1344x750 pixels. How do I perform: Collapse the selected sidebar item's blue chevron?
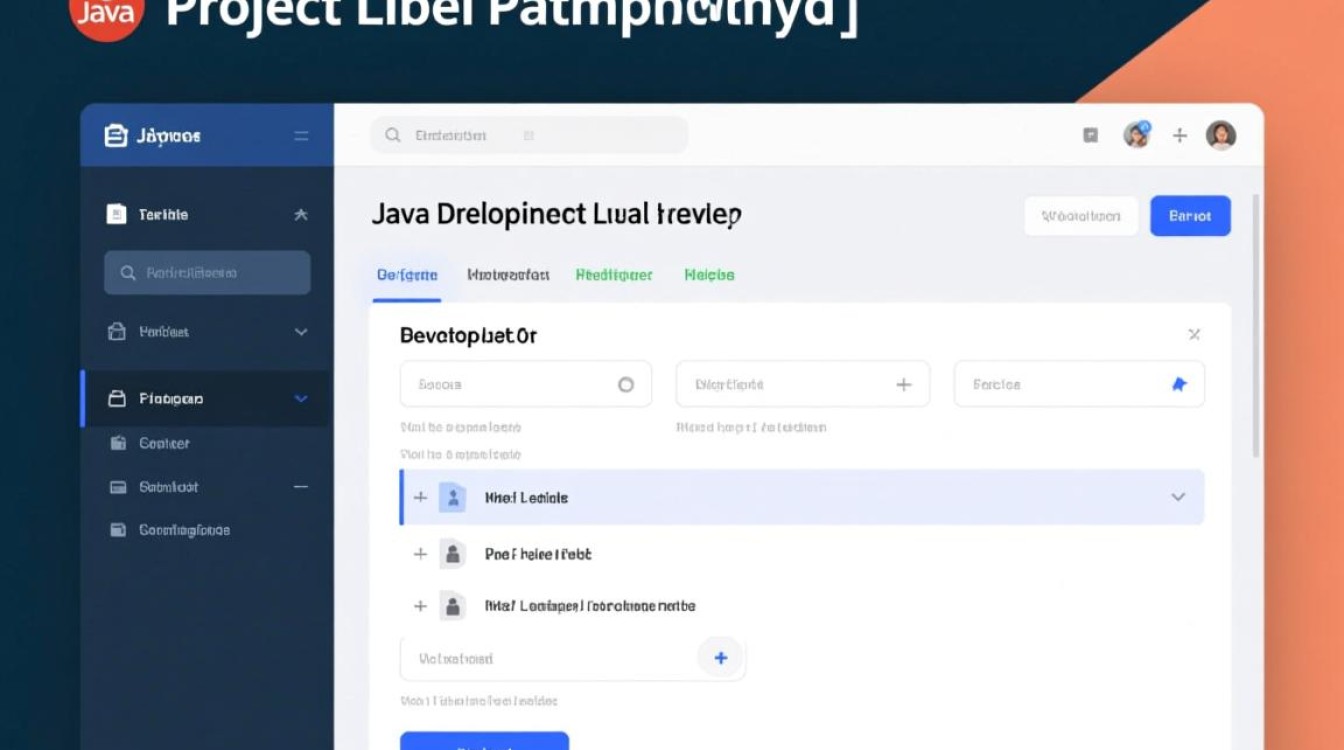pyautogui.click(x=301, y=398)
